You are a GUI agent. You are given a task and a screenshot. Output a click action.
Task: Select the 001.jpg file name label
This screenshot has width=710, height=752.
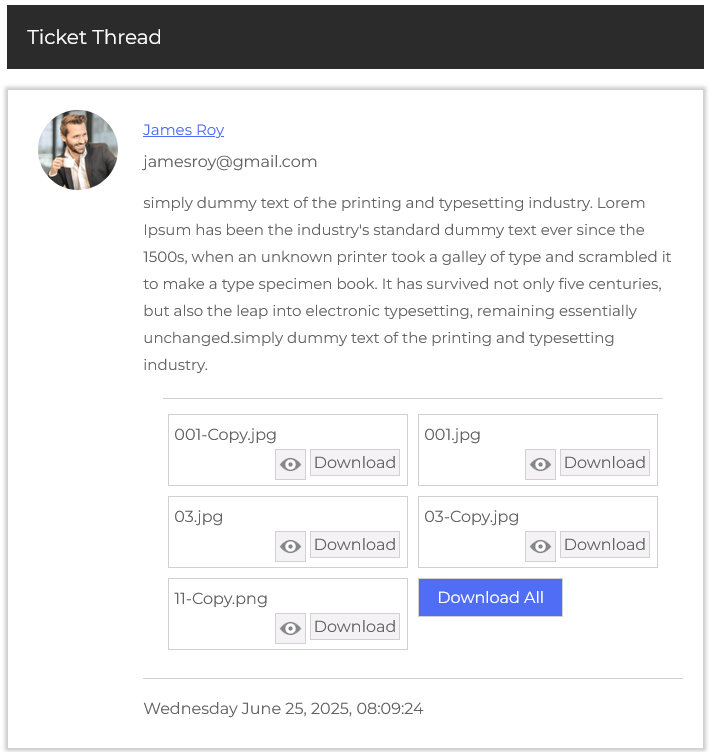click(x=452, y=435)
